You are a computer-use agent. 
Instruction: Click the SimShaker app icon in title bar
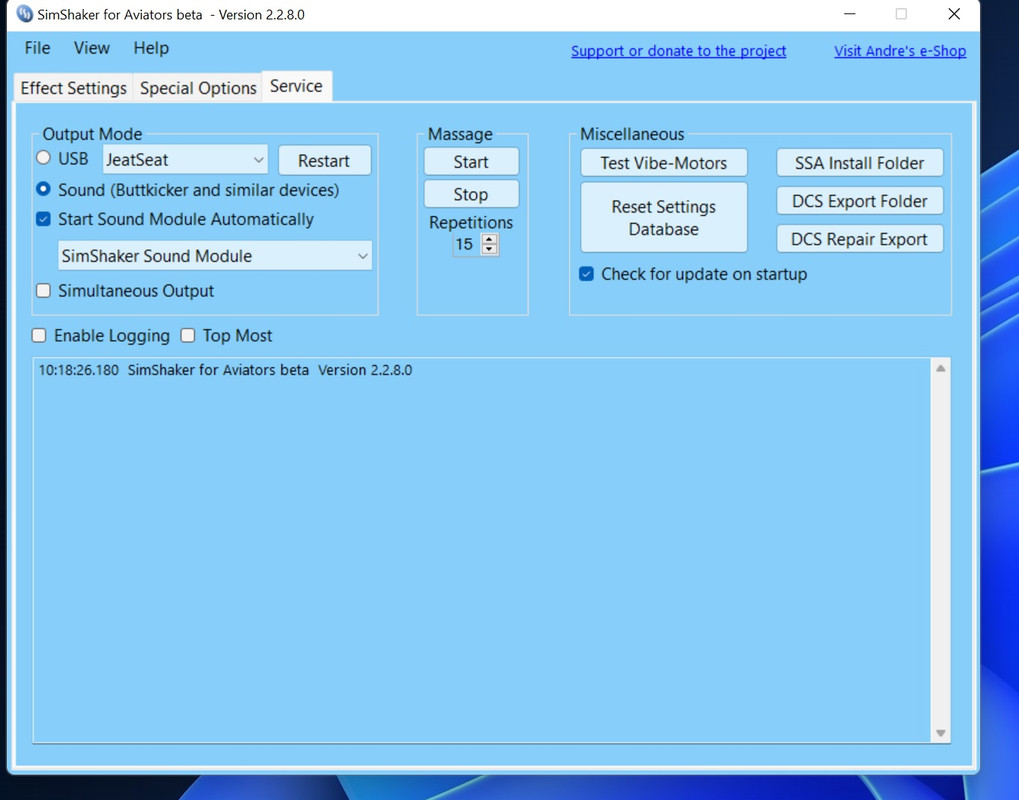[24, 14]
